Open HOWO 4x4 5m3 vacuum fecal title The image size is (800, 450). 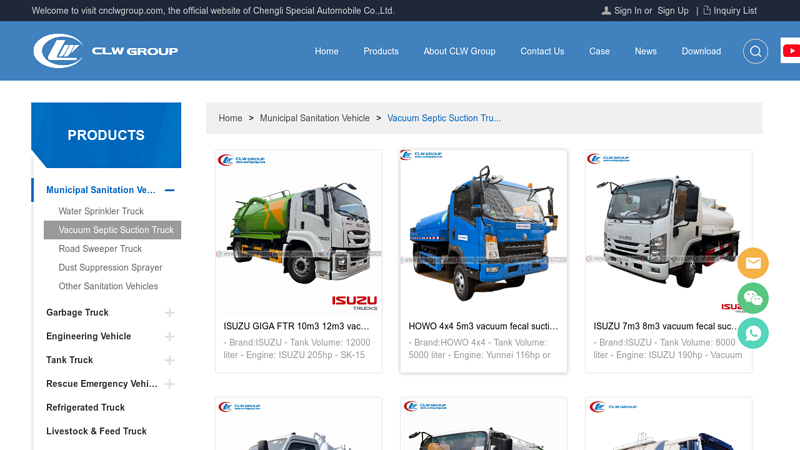pos(483,326)
